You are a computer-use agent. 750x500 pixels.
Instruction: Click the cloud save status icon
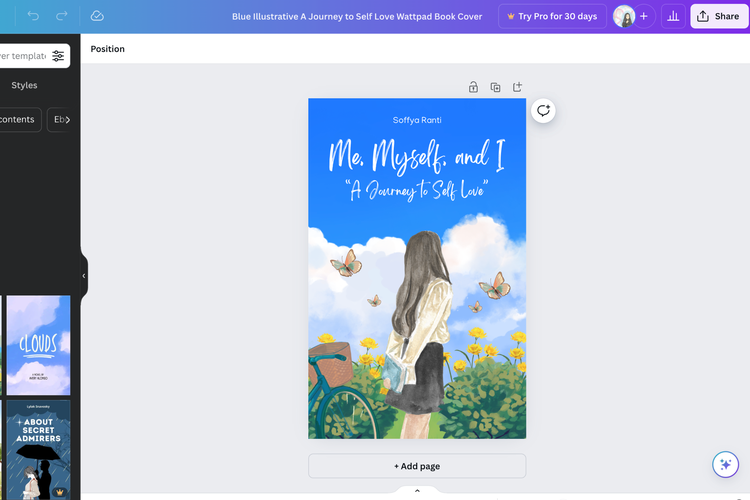[97, 16]
